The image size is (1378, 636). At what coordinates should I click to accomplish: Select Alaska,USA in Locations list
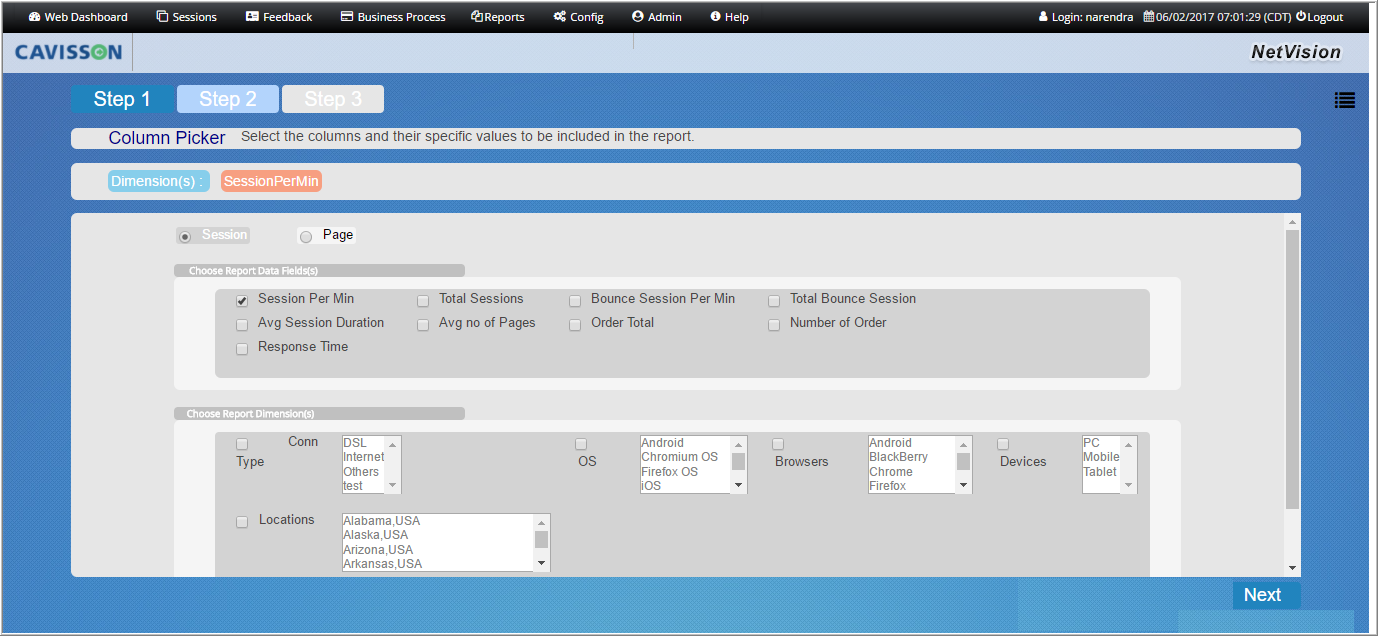coord(438,535)
